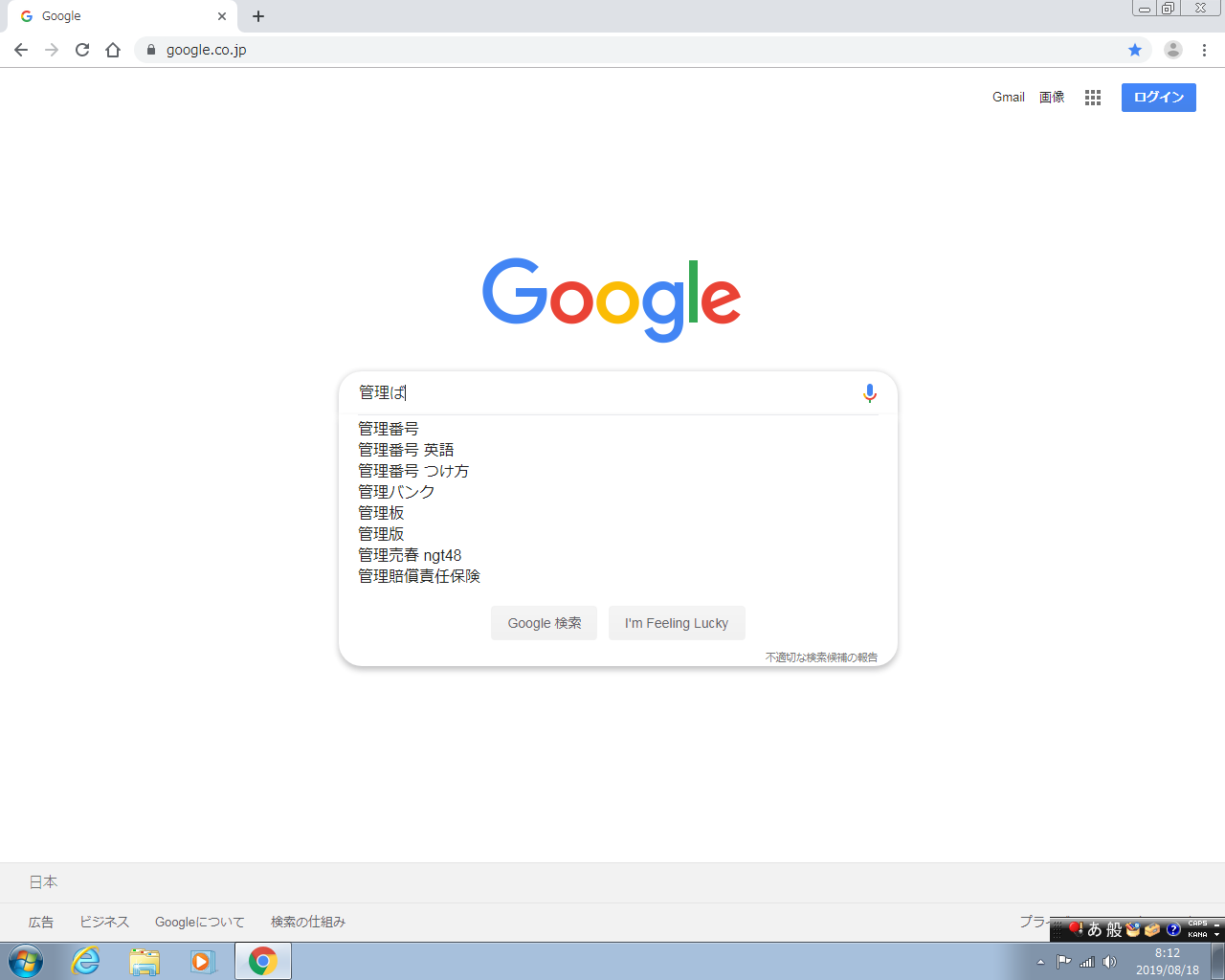Open the Chrome profile avatar
This screenshot has height=980, width=1225.
[x=1172, y=50]
